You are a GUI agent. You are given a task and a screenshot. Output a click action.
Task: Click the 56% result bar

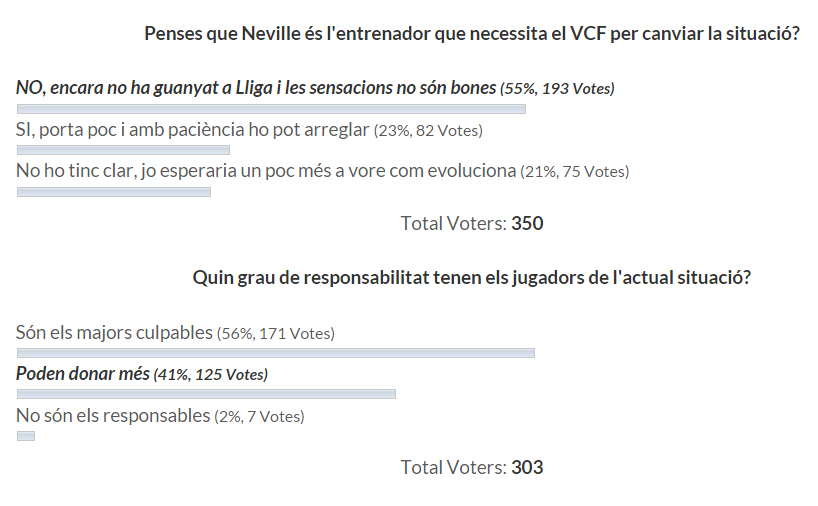(275, 353)
